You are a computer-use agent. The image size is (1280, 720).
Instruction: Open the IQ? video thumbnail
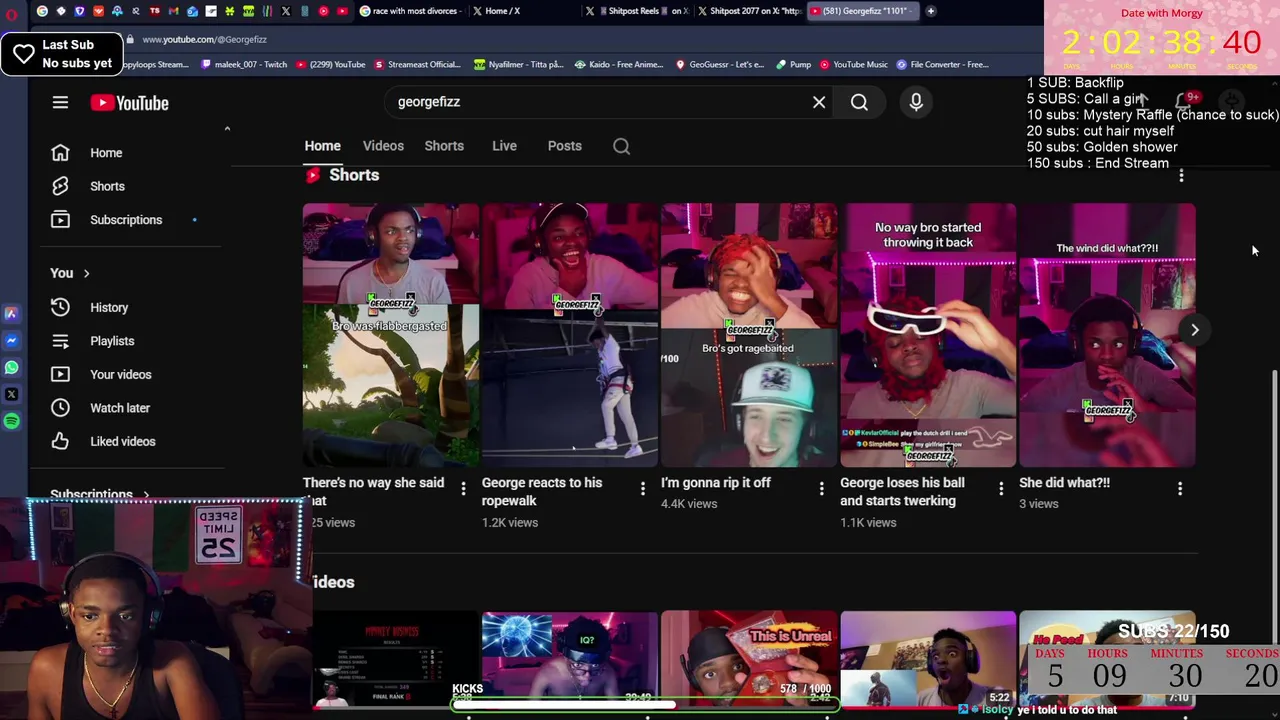pyautogui.click(x=570, y=659)
